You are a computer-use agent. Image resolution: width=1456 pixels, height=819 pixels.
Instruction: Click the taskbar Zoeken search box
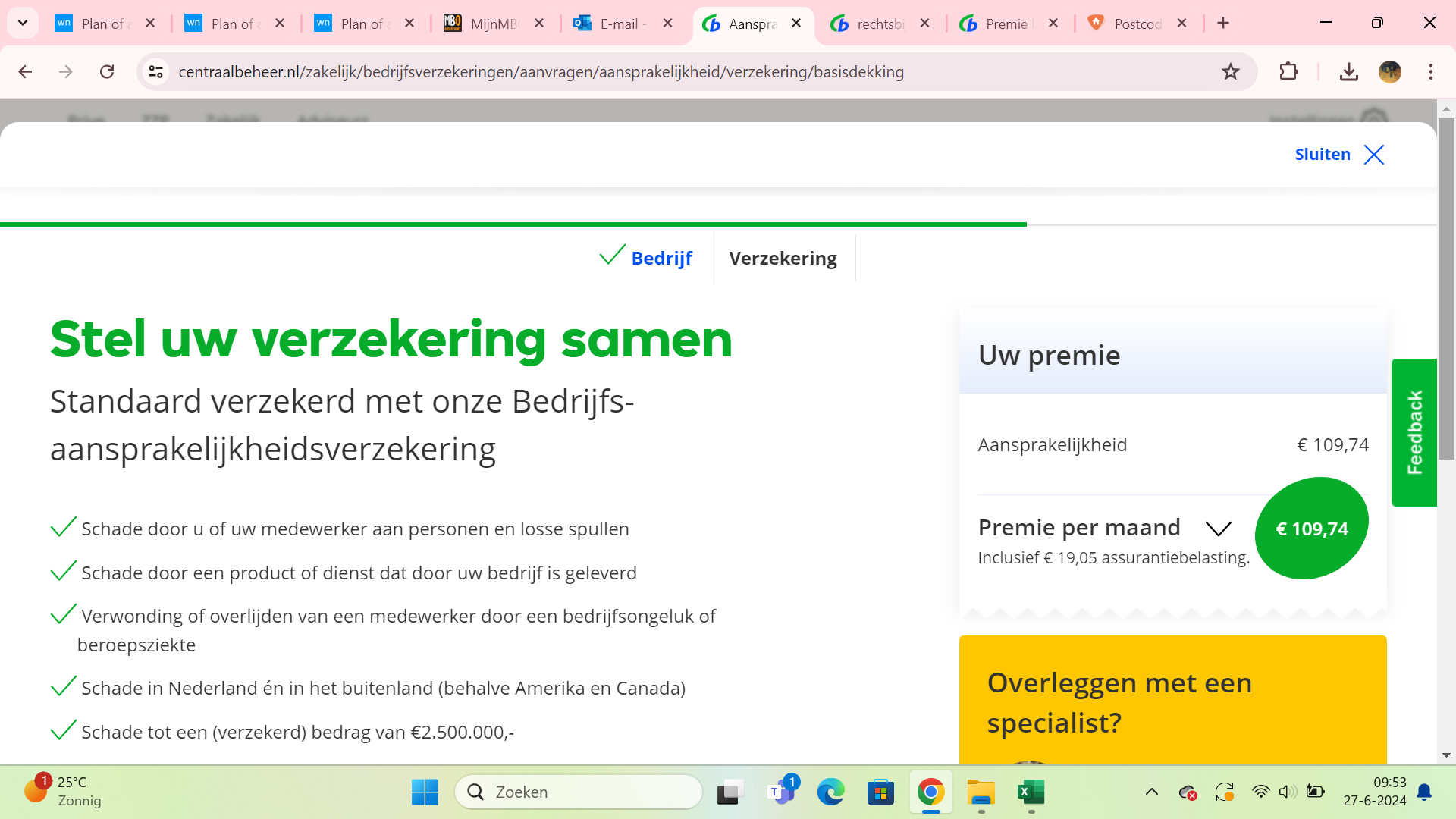[579, 792]
